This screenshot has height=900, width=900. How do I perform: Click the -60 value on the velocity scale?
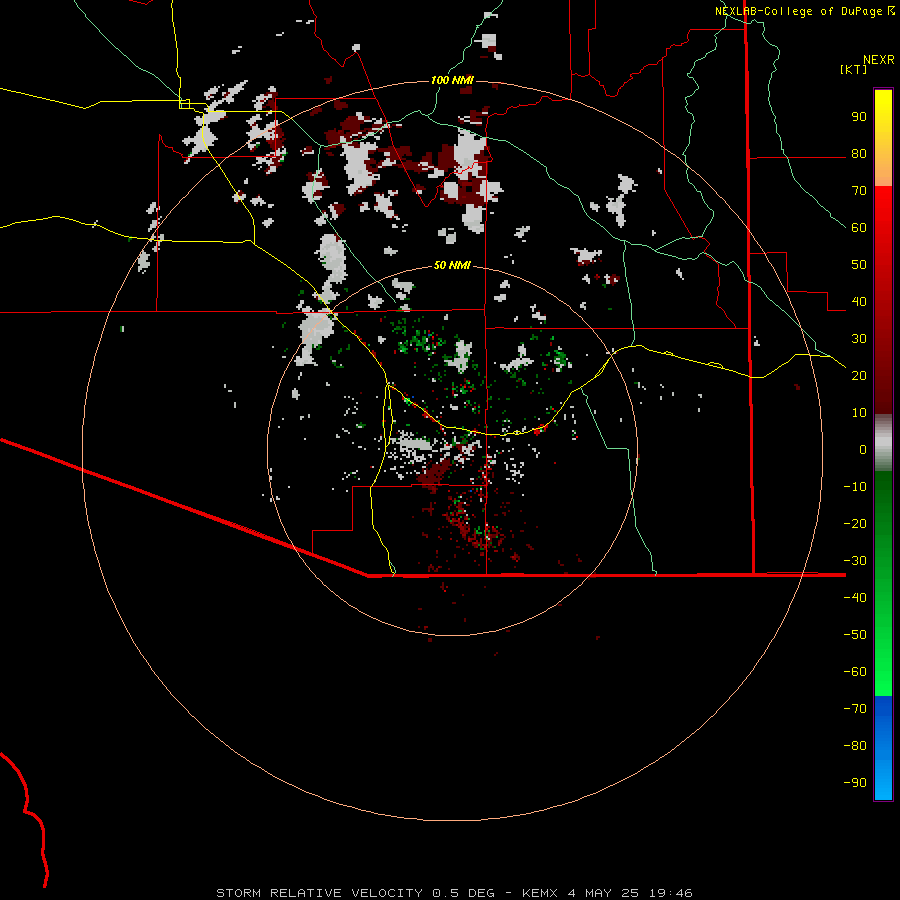855,672
